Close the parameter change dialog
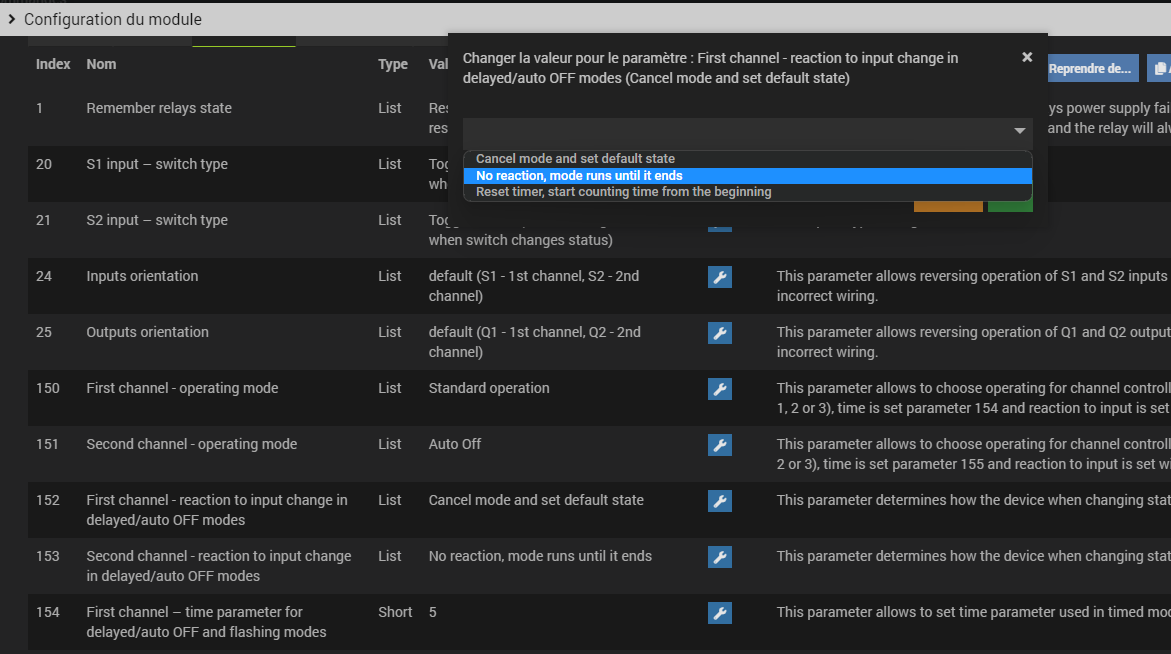Viewport: 1171px width, 654px height. (x=1027, y=58)
